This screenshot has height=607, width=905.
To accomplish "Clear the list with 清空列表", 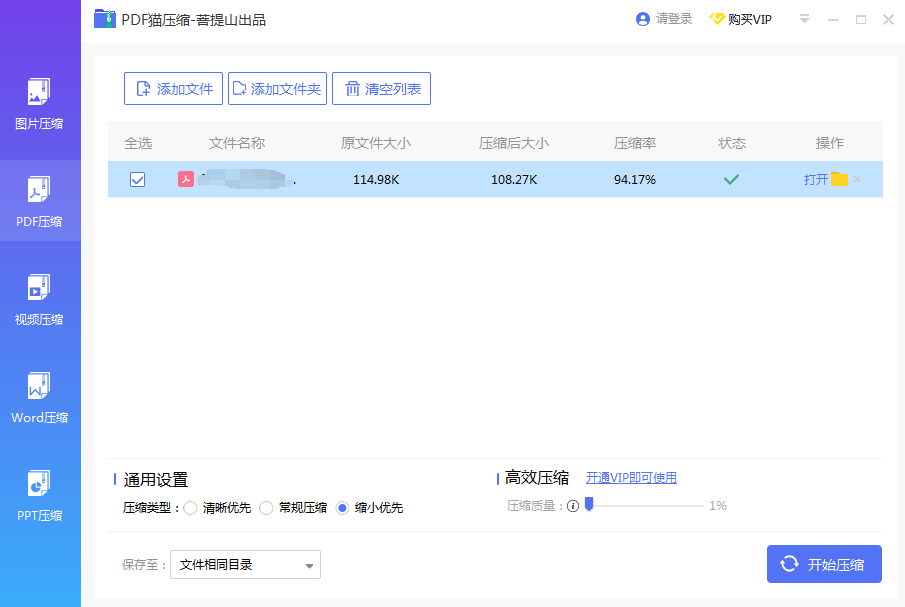I will (x=382, y=88).
